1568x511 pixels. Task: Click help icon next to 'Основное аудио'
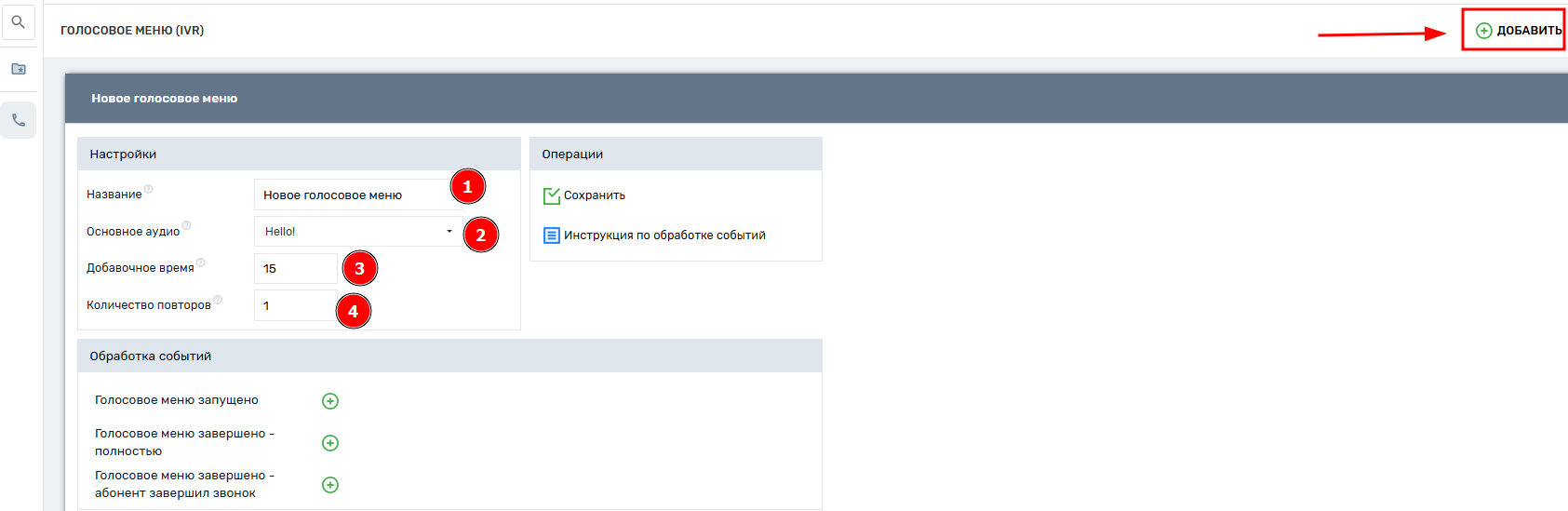pyautogui.click(x=186, y=226)
